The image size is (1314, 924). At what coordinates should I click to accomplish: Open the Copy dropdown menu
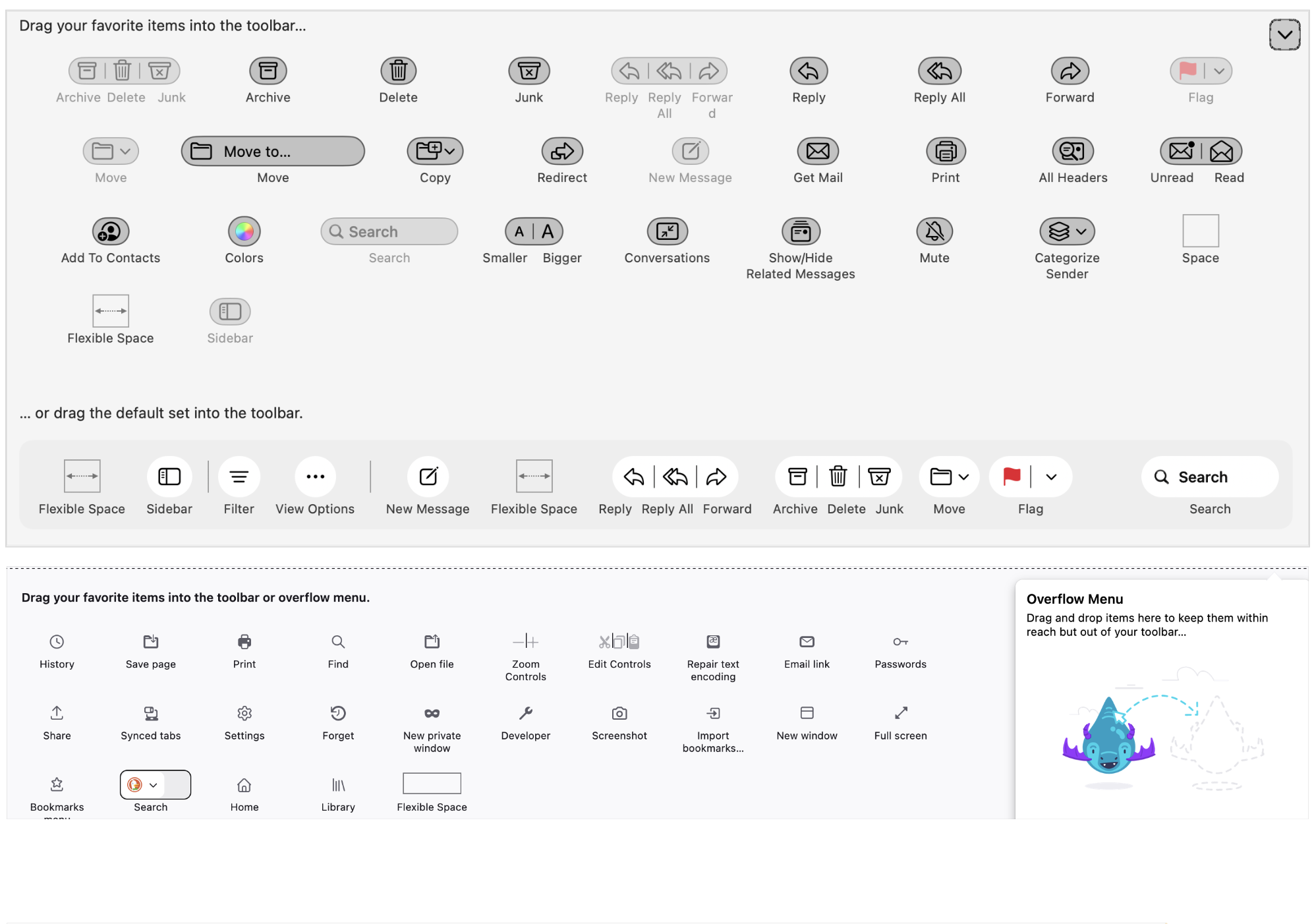pyautogui.click(x=435, y=152)
